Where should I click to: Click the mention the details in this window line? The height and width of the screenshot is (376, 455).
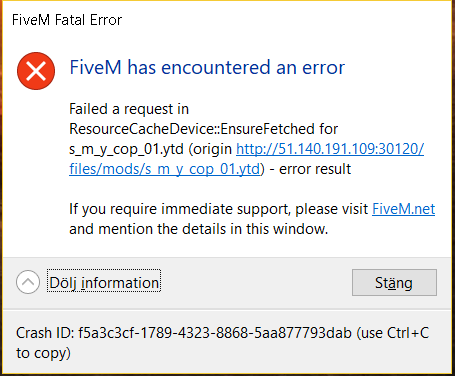point(213,229)
